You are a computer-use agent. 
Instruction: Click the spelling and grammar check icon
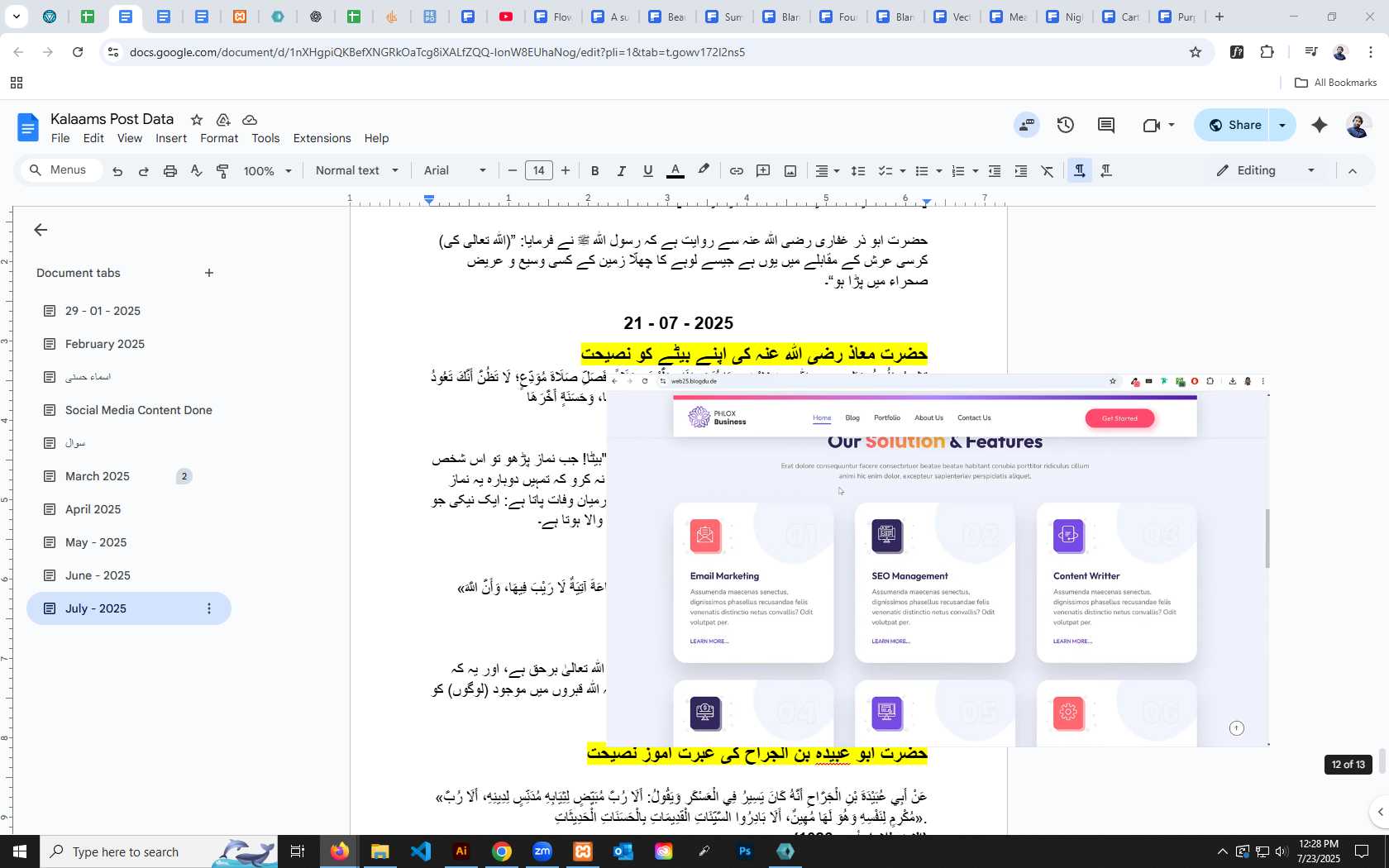click(196, 171)
